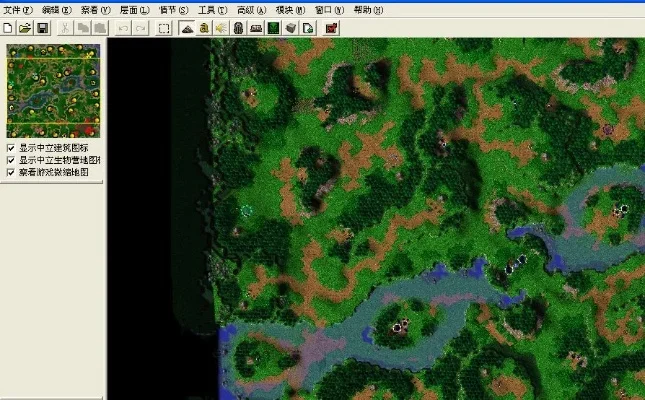Open the Trigger Editor 'a' icon
The width and height of the screenshot is (645, 400).
click(204, 28)
